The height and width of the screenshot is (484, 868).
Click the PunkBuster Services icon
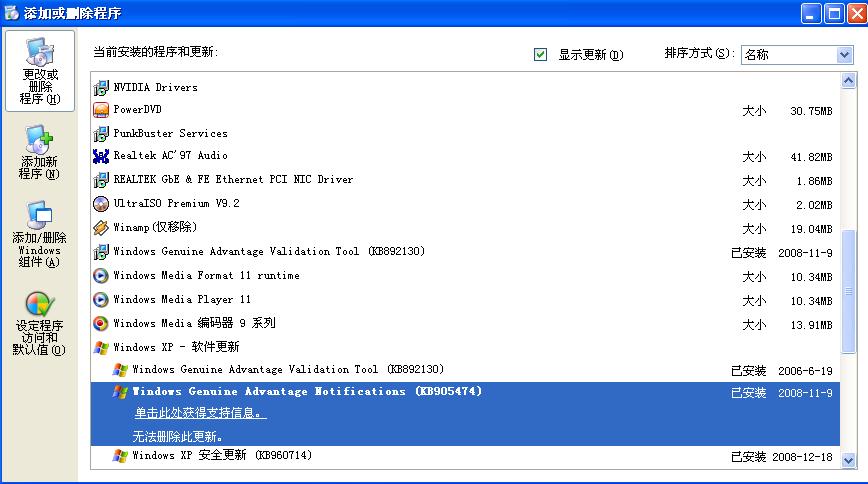[101, 133]
